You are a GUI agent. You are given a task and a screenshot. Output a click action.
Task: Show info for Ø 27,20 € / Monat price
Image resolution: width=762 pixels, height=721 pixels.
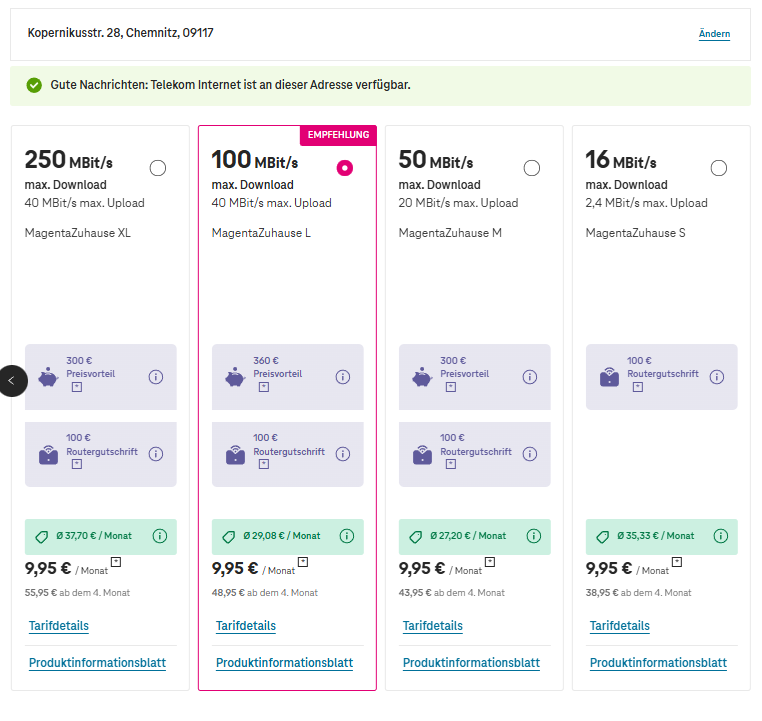(534, 536)
